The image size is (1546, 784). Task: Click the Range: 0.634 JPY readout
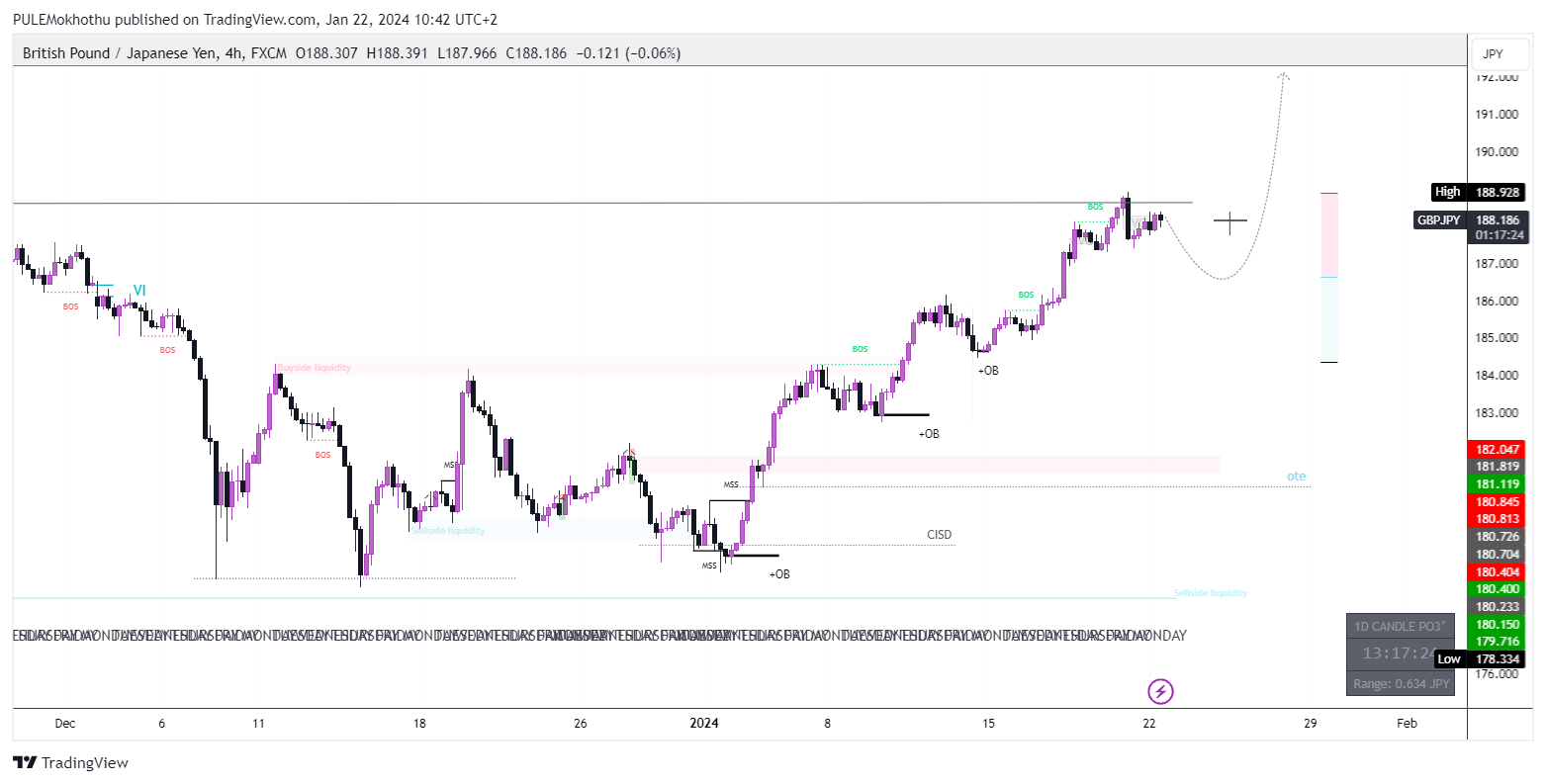point(1402,683)
